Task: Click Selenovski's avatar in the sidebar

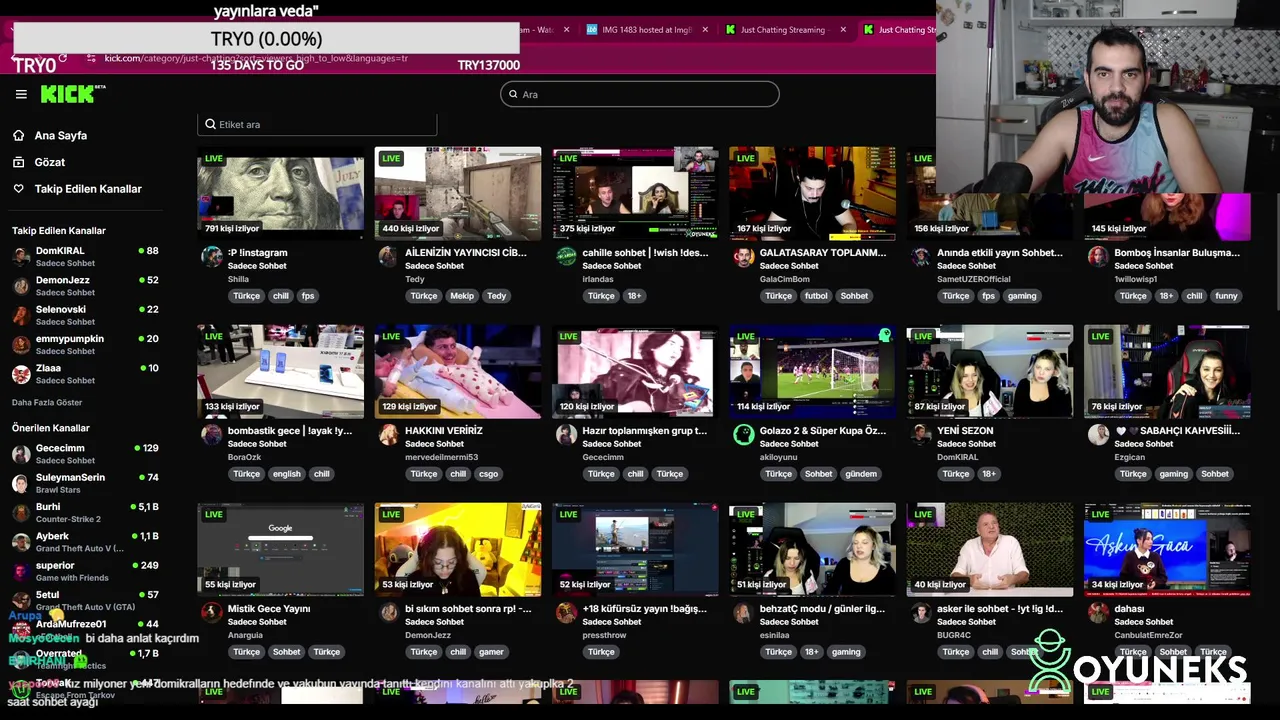Action: coord(21,315)
